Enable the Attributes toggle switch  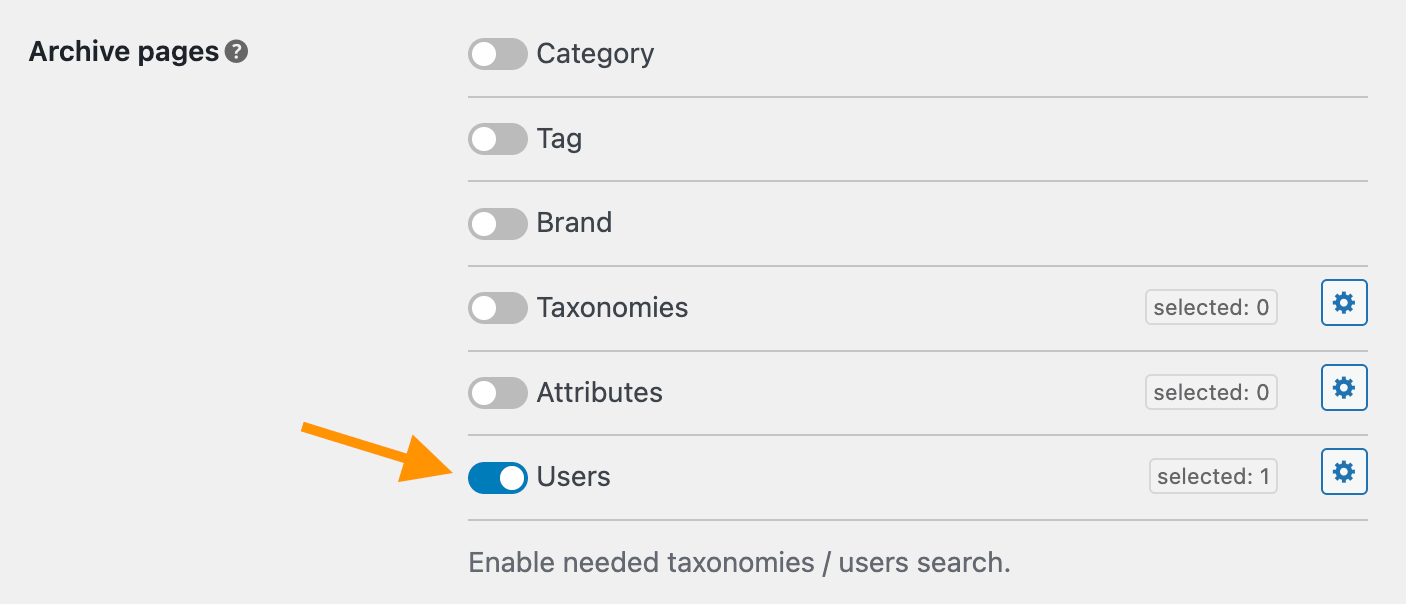click(x=497, y=392)
